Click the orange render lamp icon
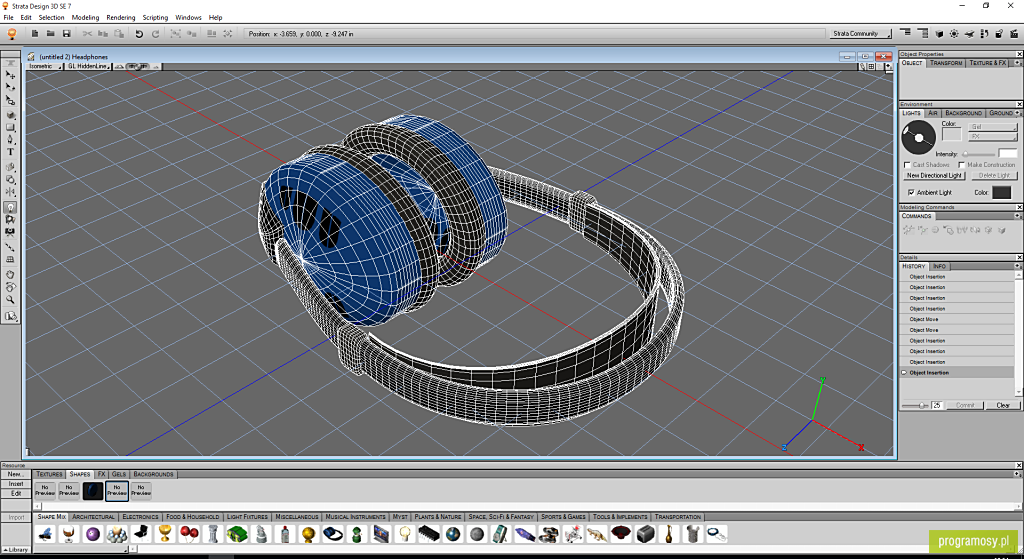This screenshot has height=559, width=1024. pyautogui.click(x=11, y=34)
